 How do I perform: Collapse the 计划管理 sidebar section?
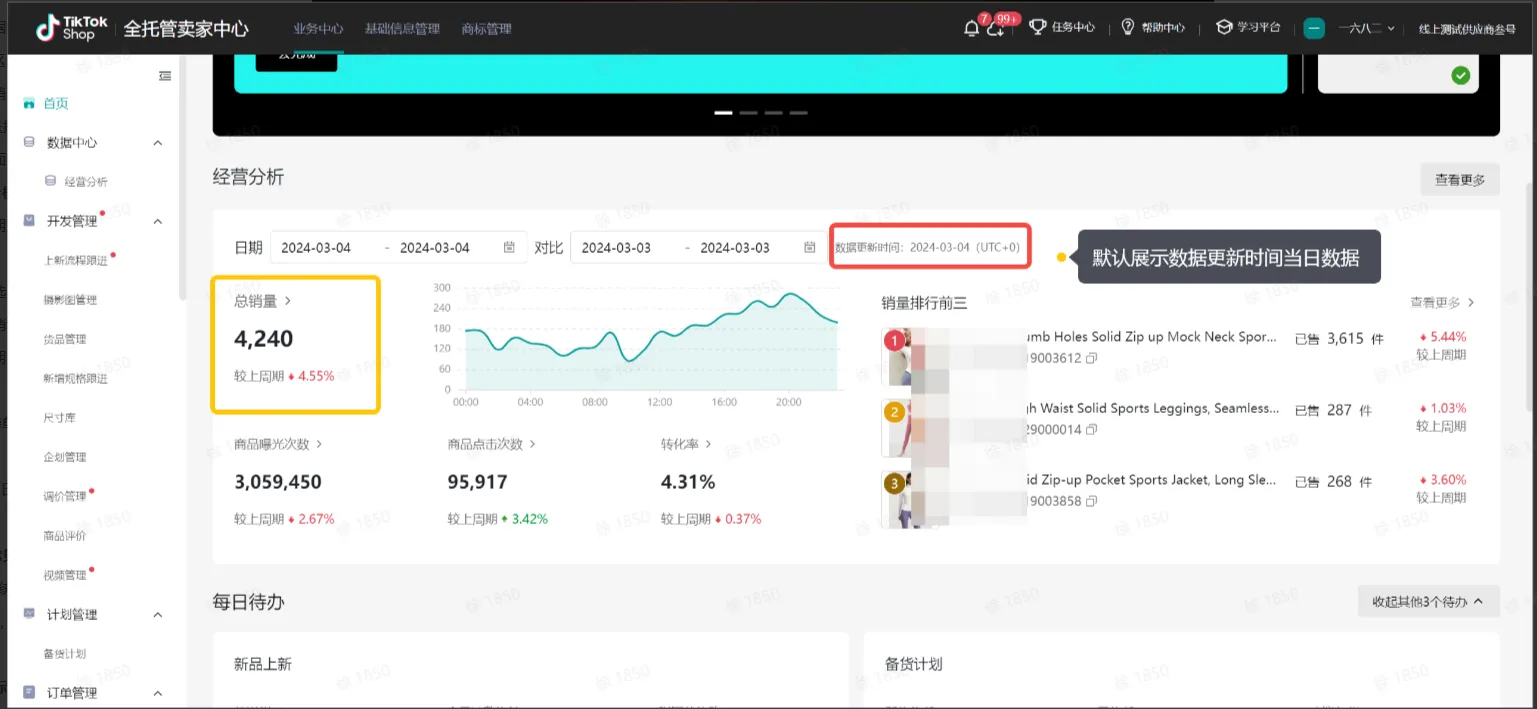click(x=157, y=614)
